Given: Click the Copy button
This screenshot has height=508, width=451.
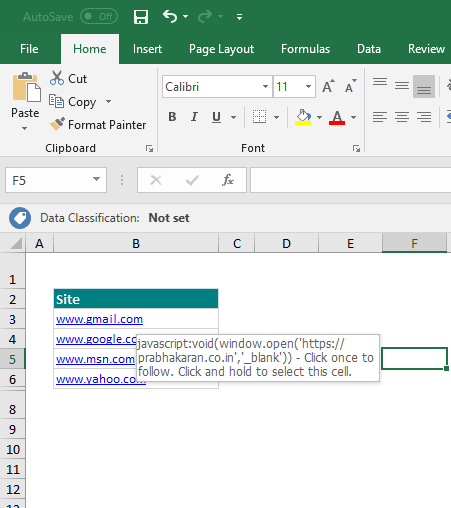Looking at the screenshot, I should click(73, 102).
